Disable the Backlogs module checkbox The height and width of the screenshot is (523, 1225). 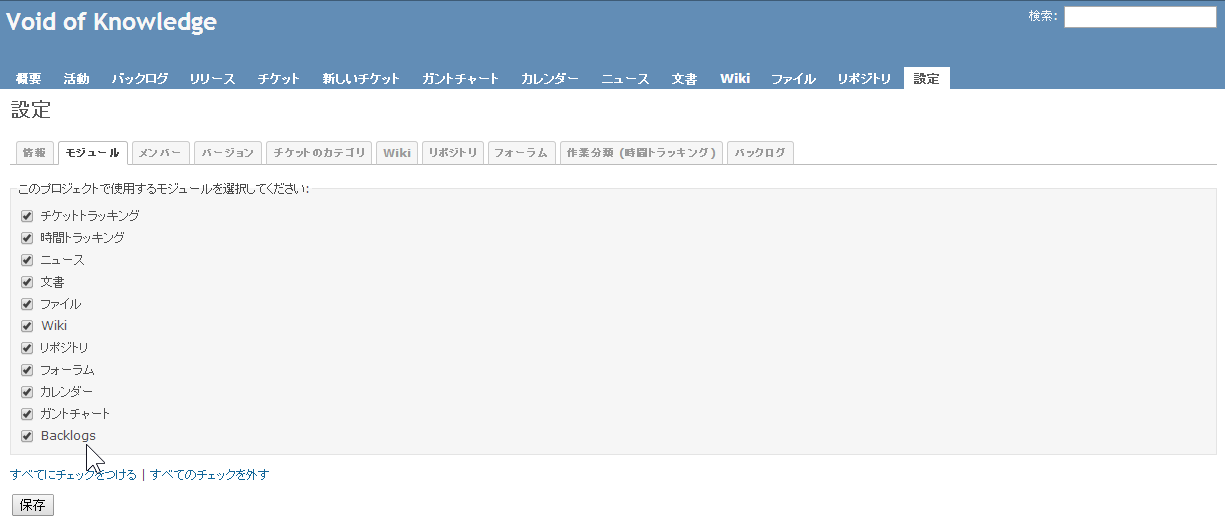click(27, 436)
